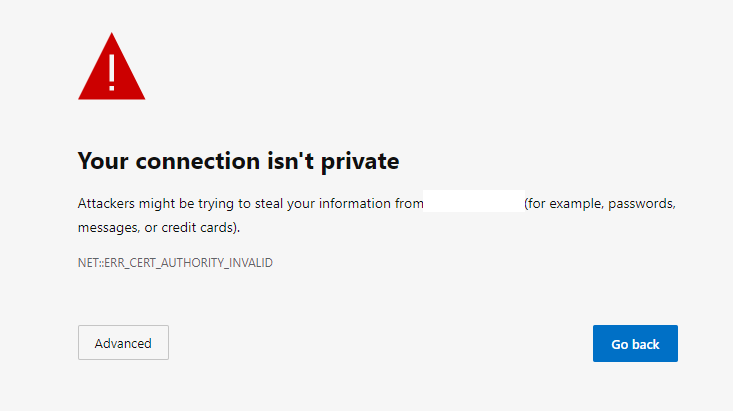This screenshot has width=733, height=411.
Task: Click the blank redacted site name area
Action: pos(474,203)
